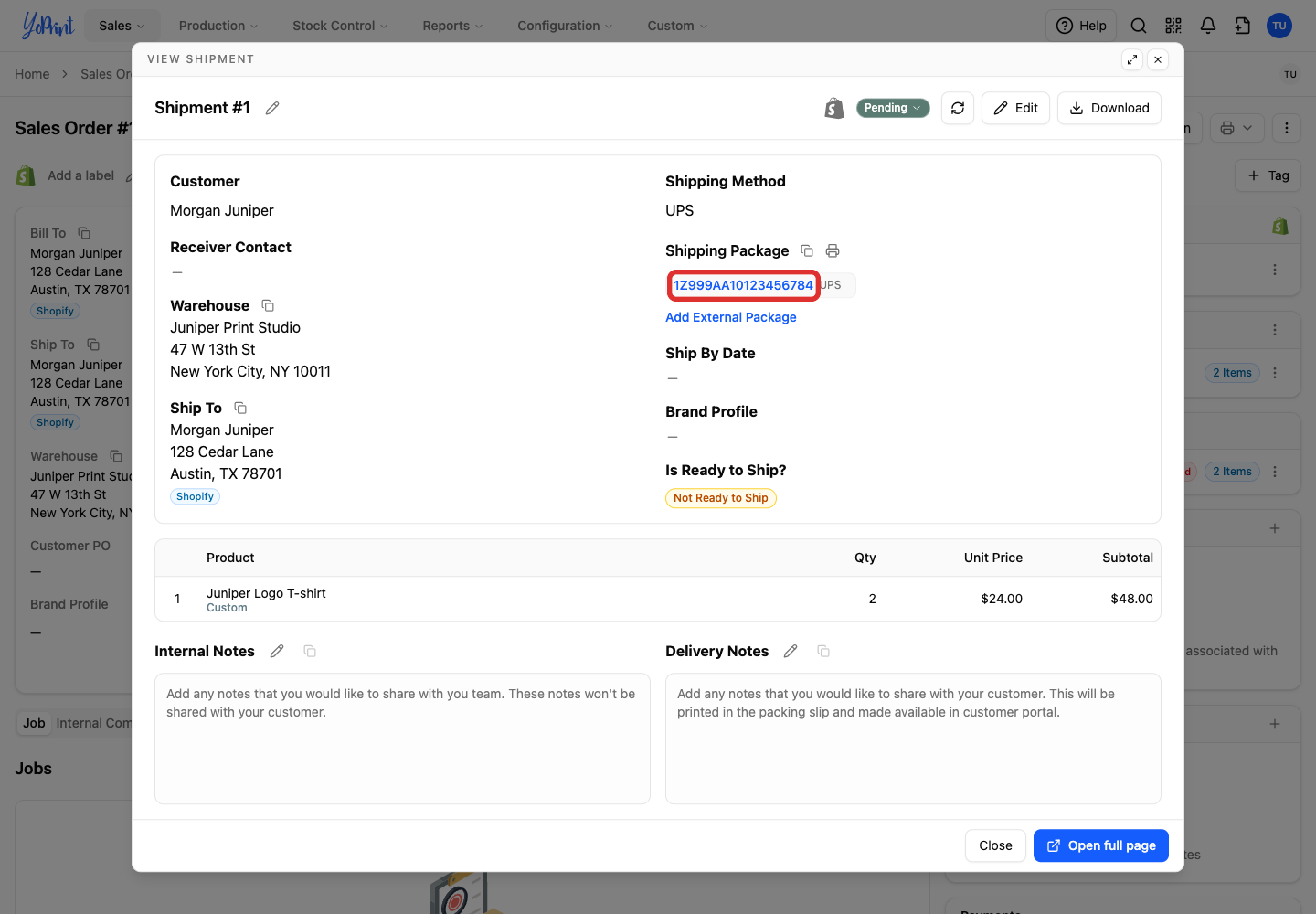Expand the Custom menu
The width and height of the screenshot is (1316, 914).
click(677, 26)
